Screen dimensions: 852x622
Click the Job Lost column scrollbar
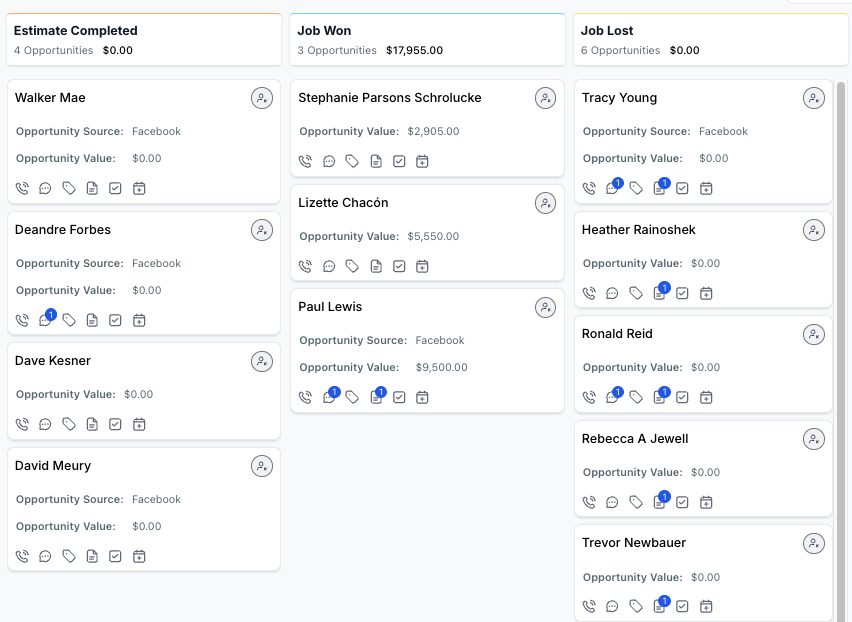click(841, 348)
